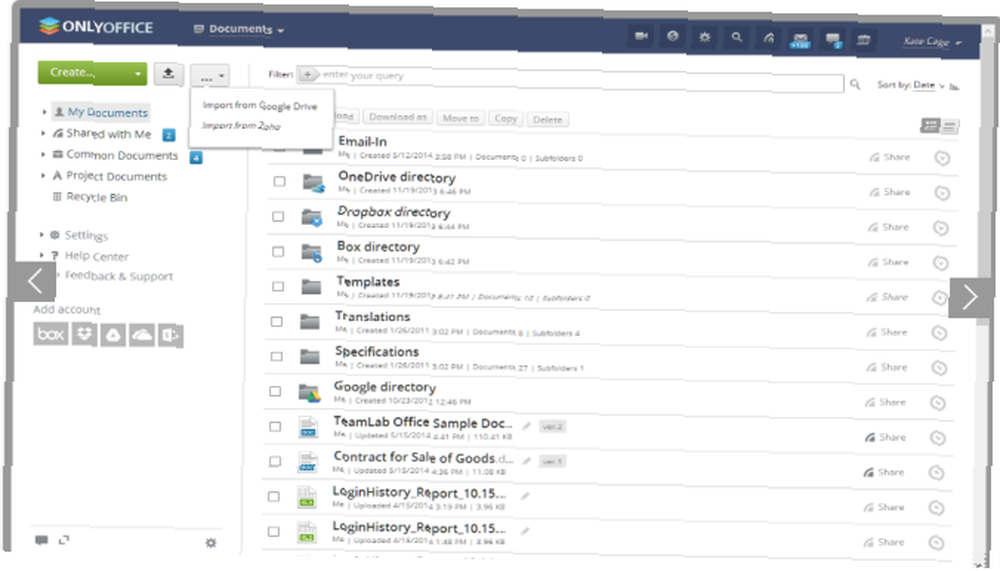Connect a SharePoint account icon

170,336
